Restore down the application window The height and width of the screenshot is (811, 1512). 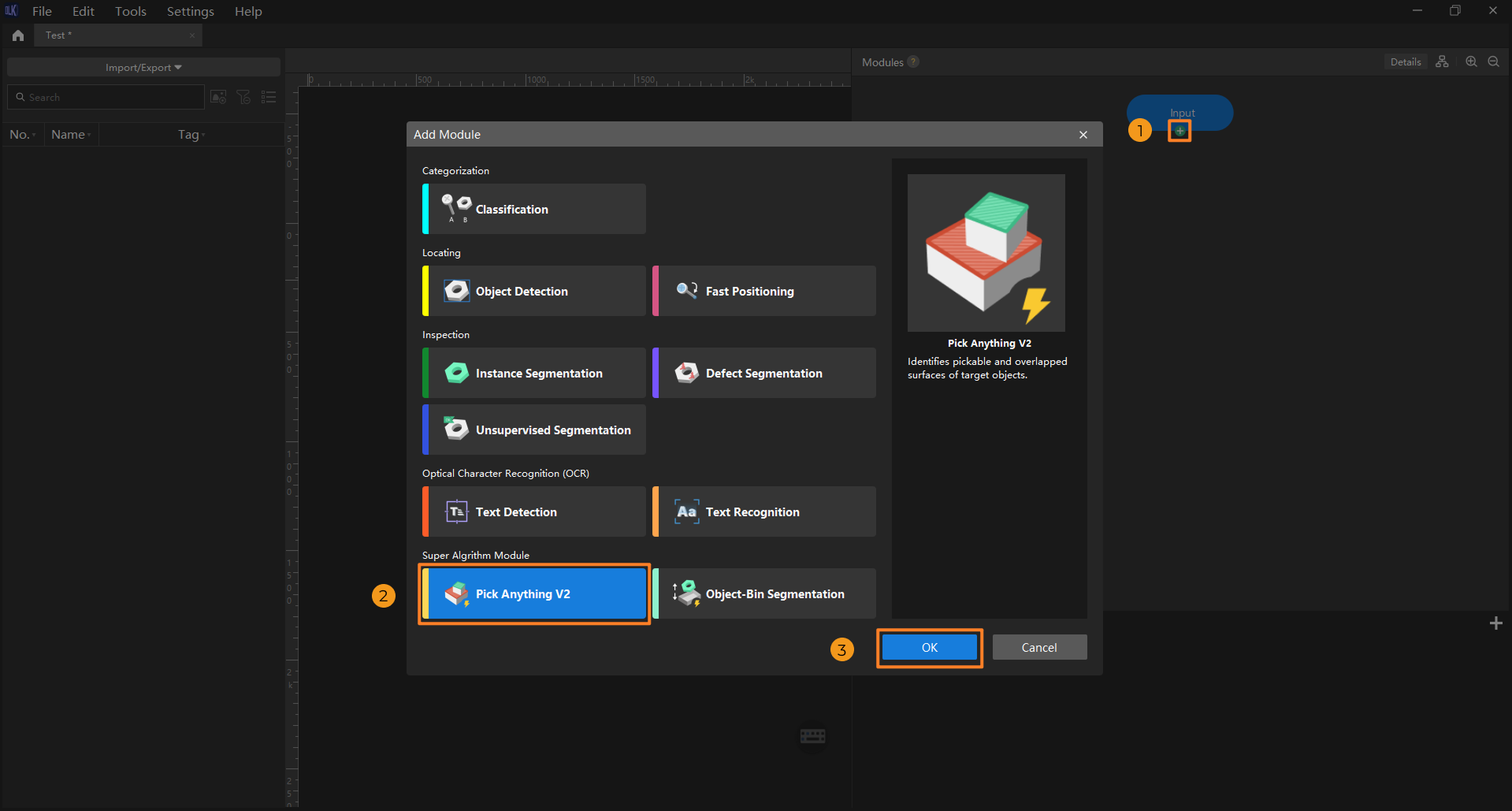point(1454,11)
